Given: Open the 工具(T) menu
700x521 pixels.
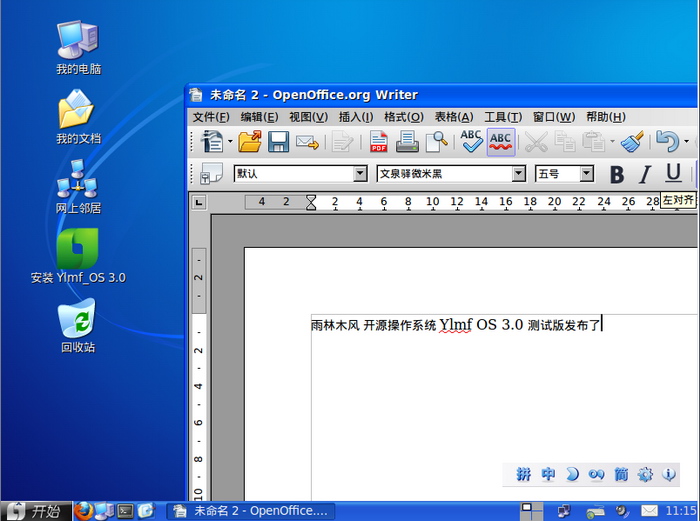Looking at the screenshot, I should [503, 117].
